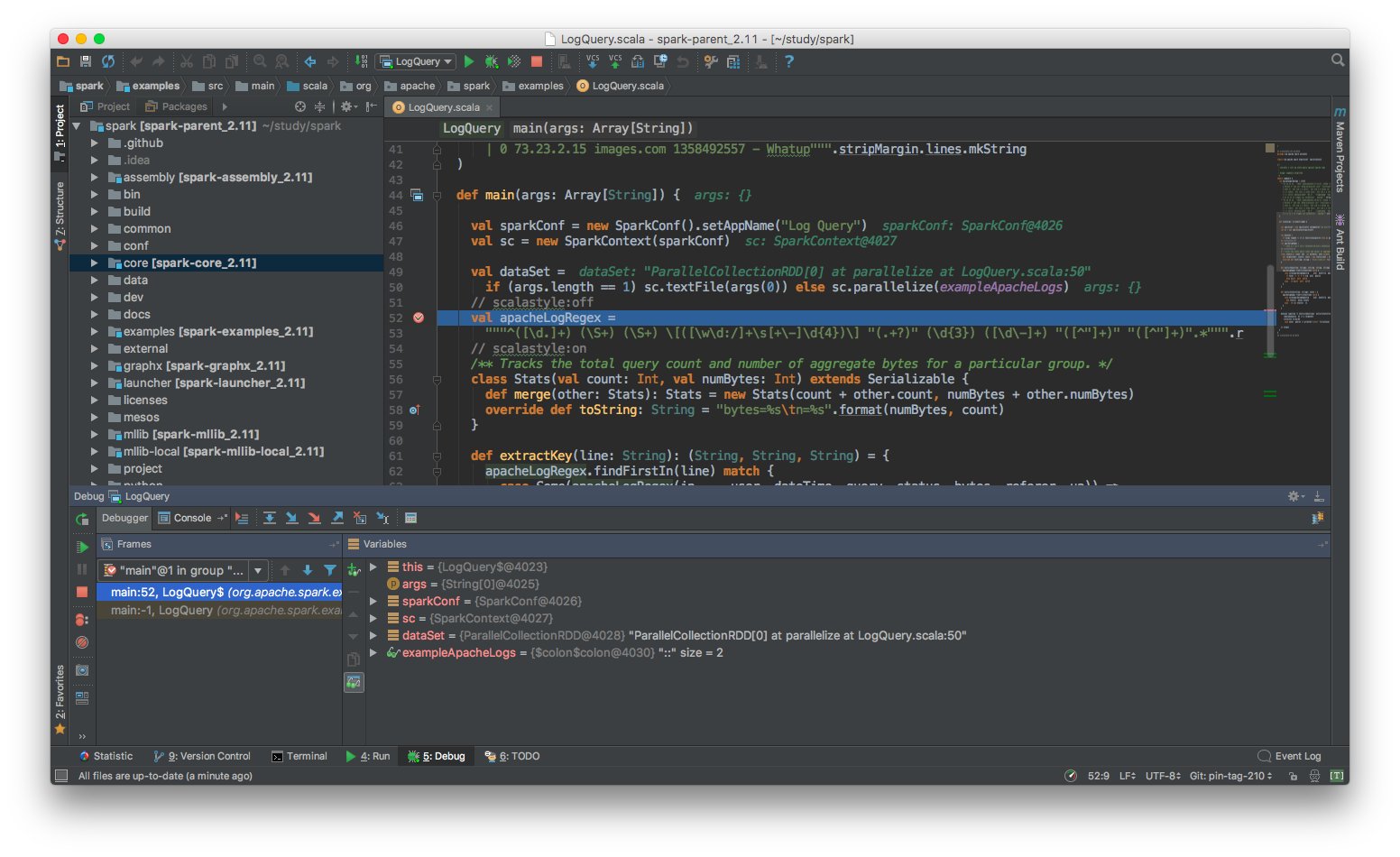Click the filter funnel icon in Frames
The height and width of the screenshot is (857, 1400).
click(x=330, y=570)
